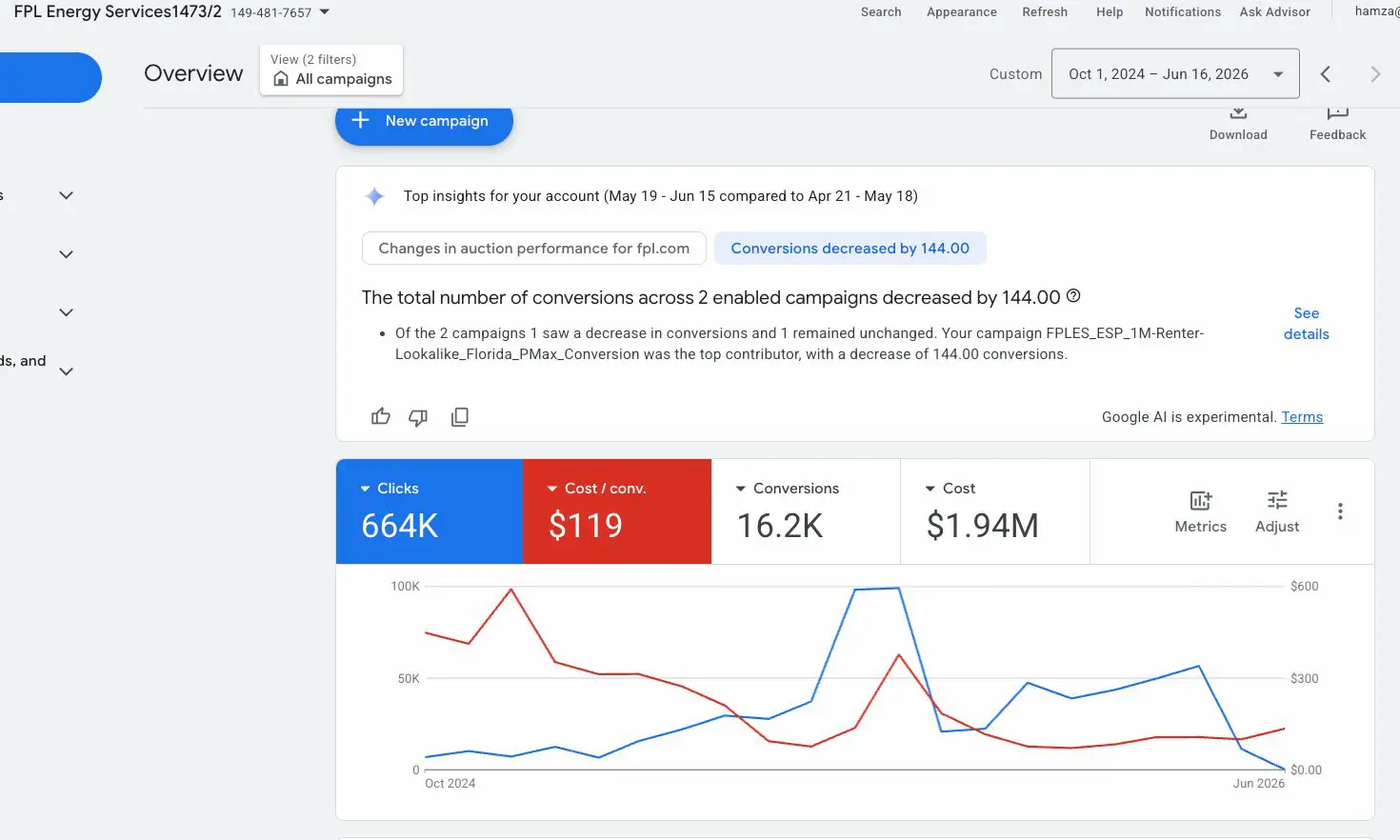The width and height of the screenshot is (1400, 840).
Task: Select Conversions decreased by 144.00 insight
Action: tap(850, 249)
